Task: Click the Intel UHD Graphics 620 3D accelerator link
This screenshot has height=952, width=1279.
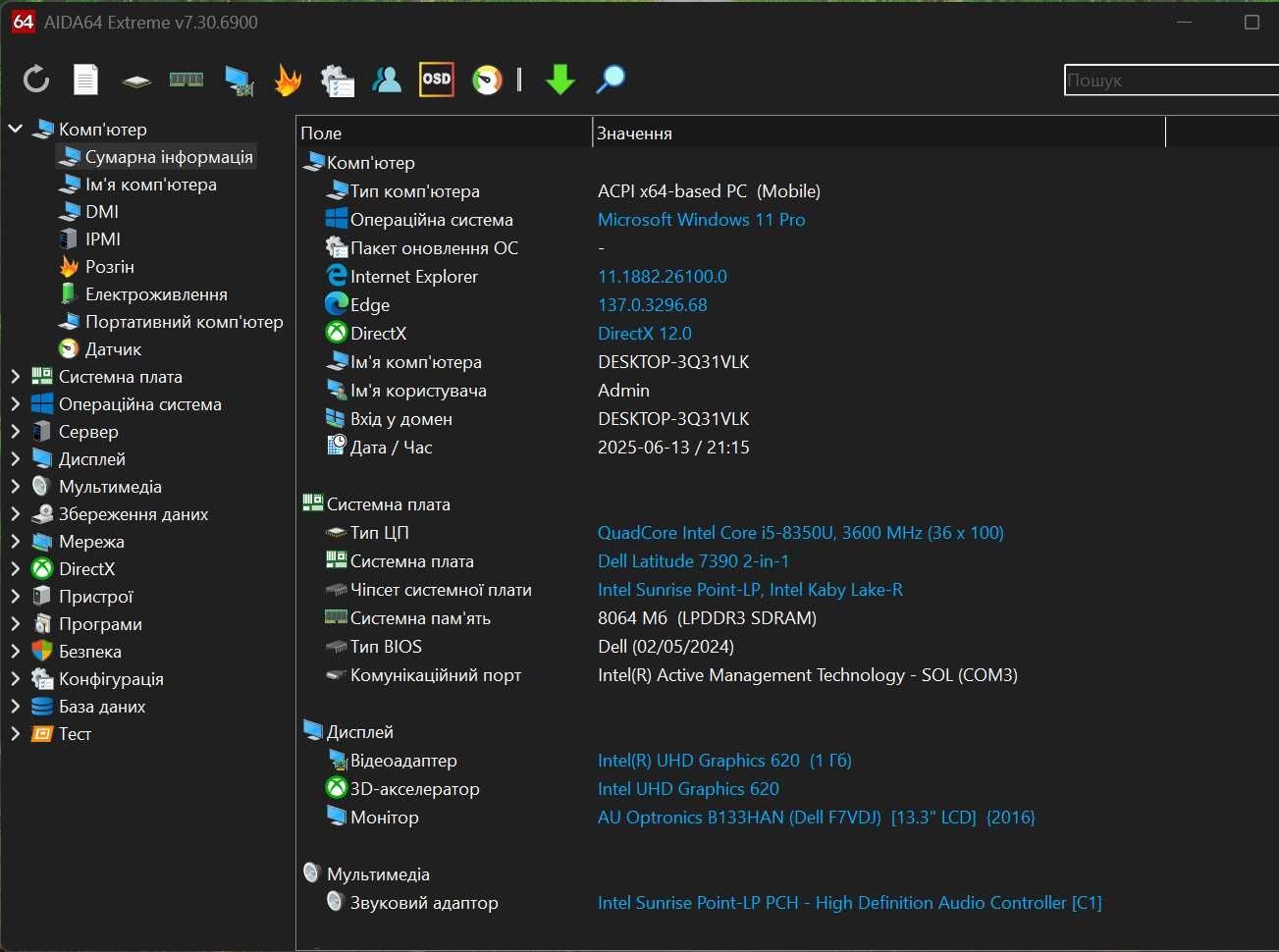Action: (x=688, y=788)
